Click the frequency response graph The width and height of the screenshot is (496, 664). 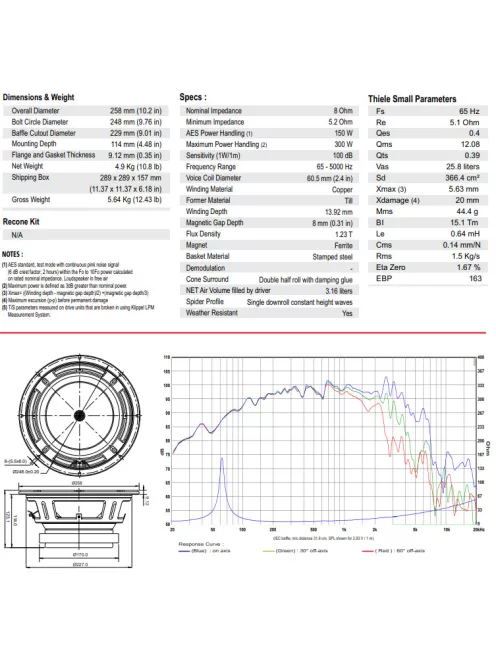click(324, 443)
